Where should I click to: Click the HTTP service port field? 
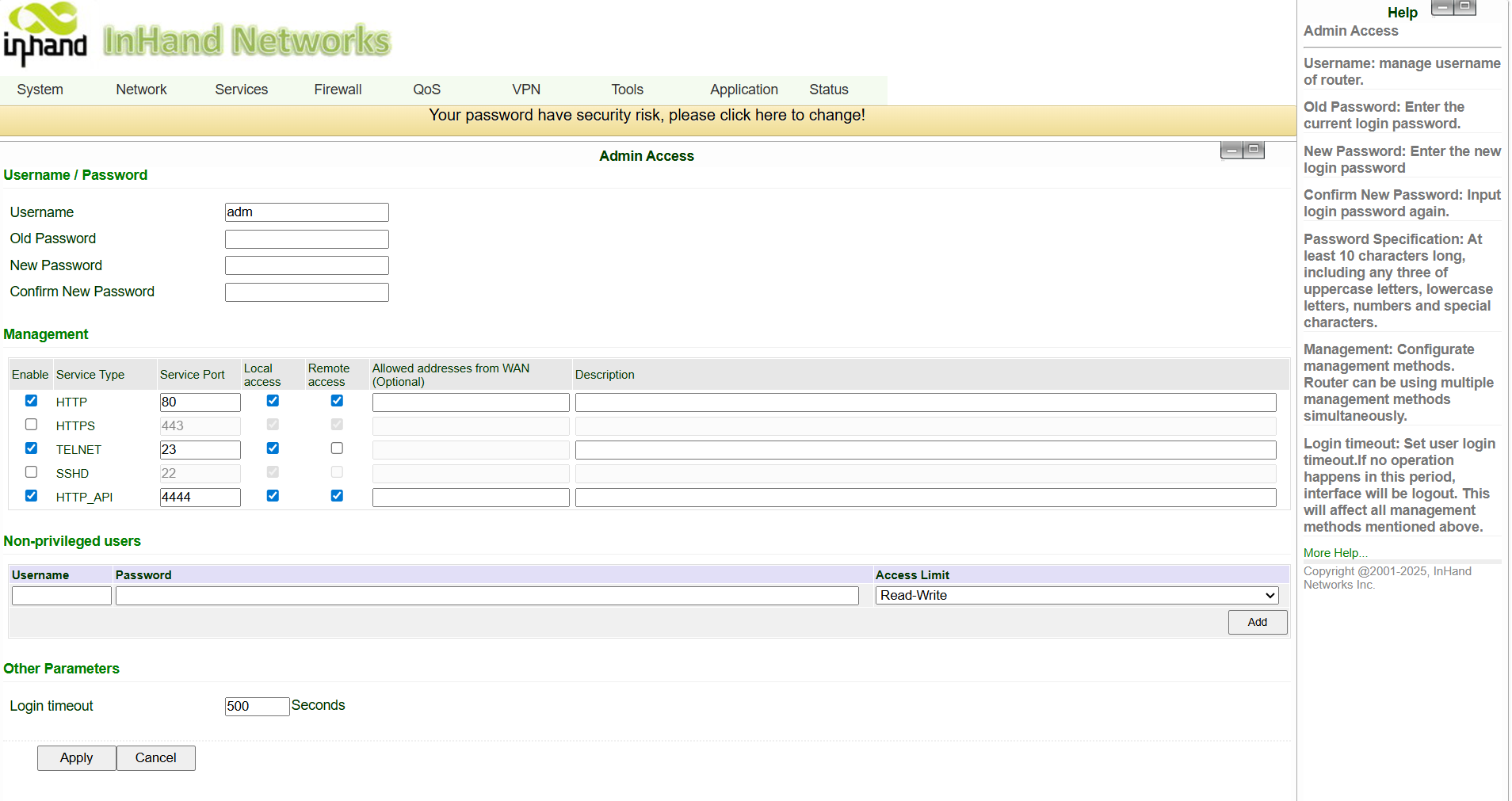(200, 402)
